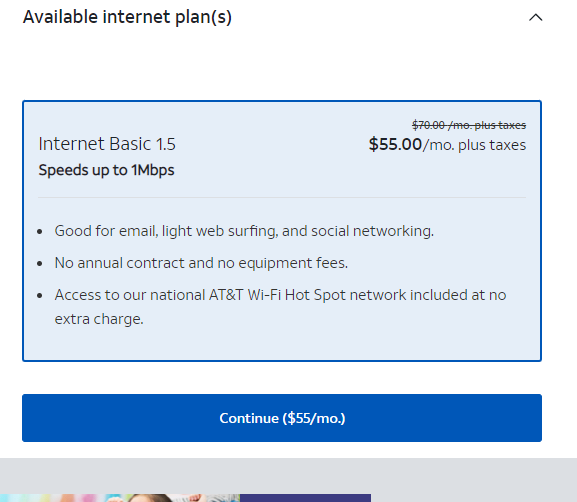Click the crossed-out $70.00 price

click(469, 125)
